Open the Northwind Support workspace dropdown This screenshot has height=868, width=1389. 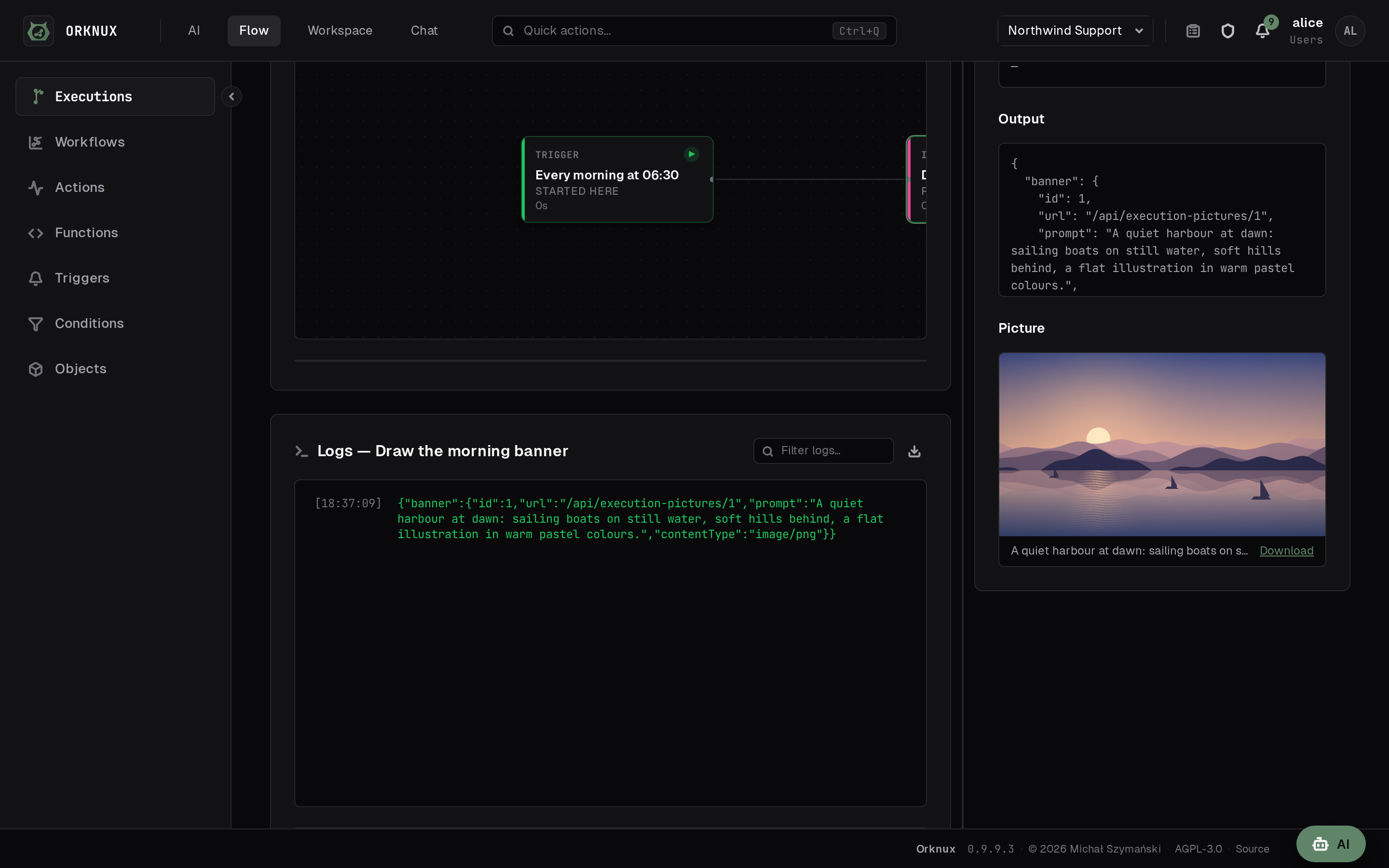[x=1075, y=30]
